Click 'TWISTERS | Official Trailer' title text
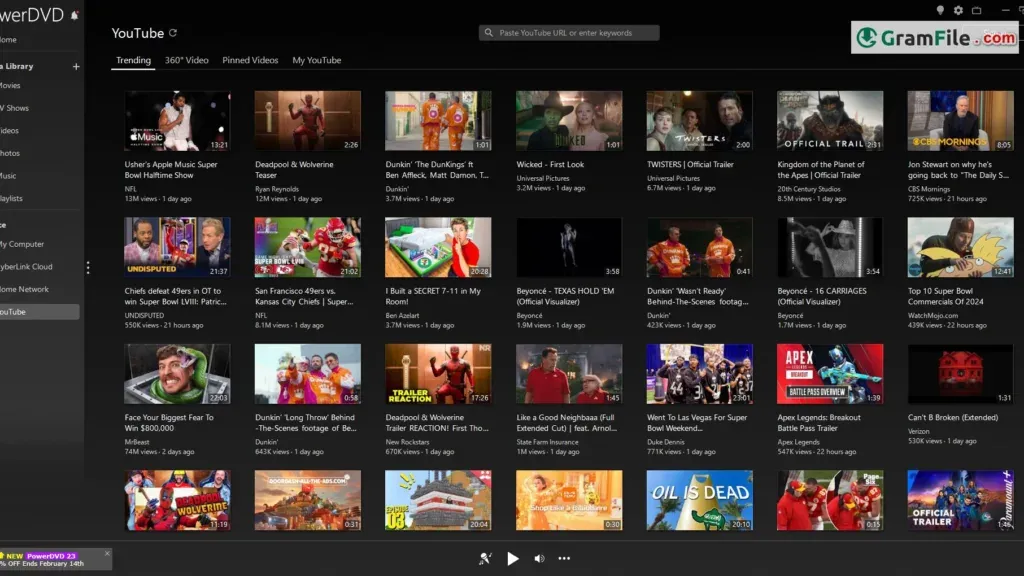Viewport: 1024px width, 576px height. tap(690, 165)
